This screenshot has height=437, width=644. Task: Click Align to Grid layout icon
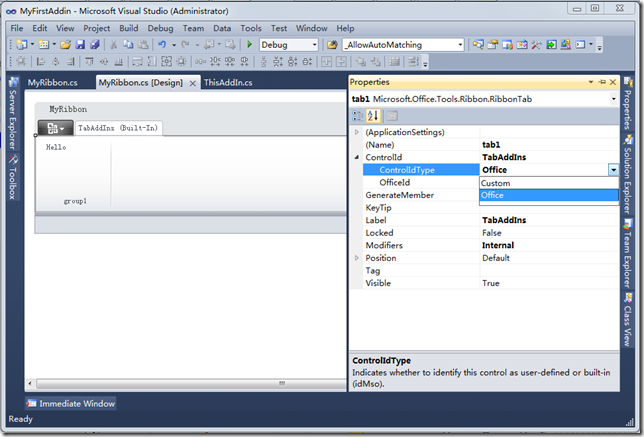[21, 62]
